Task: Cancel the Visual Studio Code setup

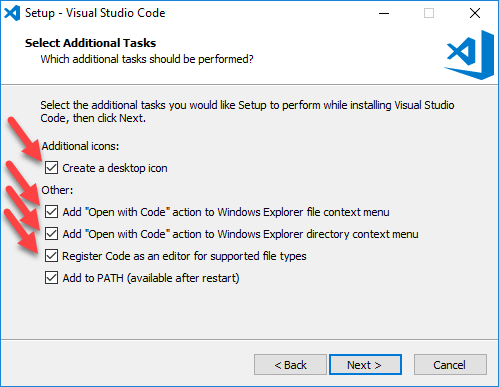Action: (450, 365)
